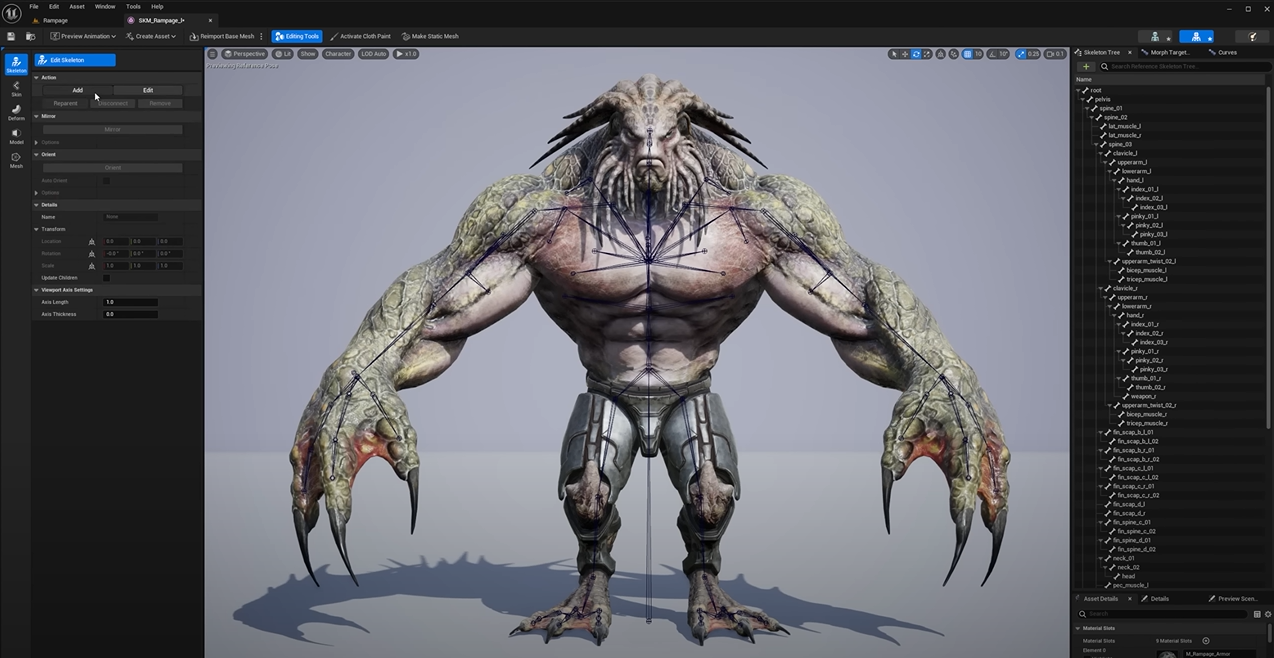The image size is (1274, 658).
Task: Activate the Translate gizmo tool
Action: pos(905,54)
